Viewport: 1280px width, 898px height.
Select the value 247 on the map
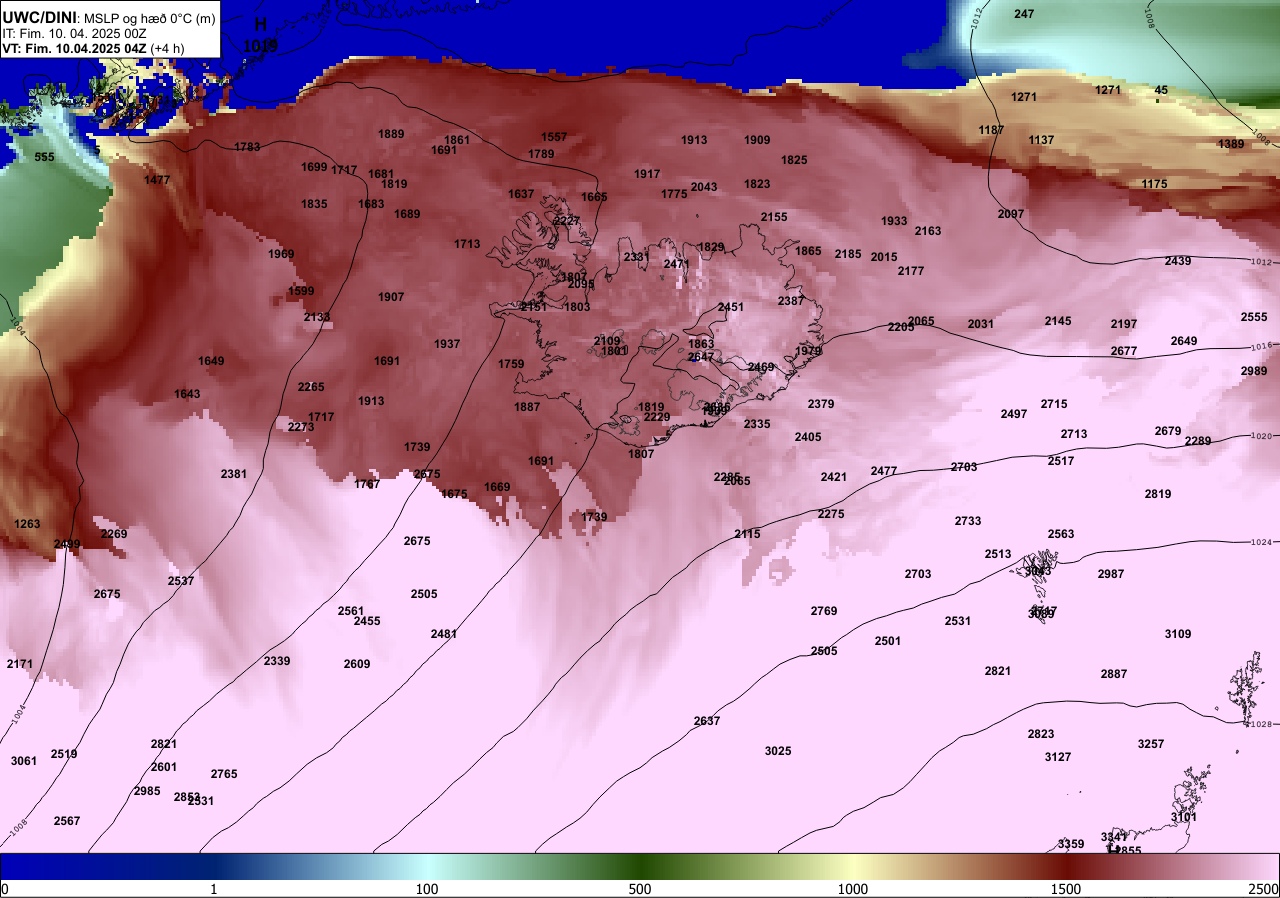click(1024, 14)
